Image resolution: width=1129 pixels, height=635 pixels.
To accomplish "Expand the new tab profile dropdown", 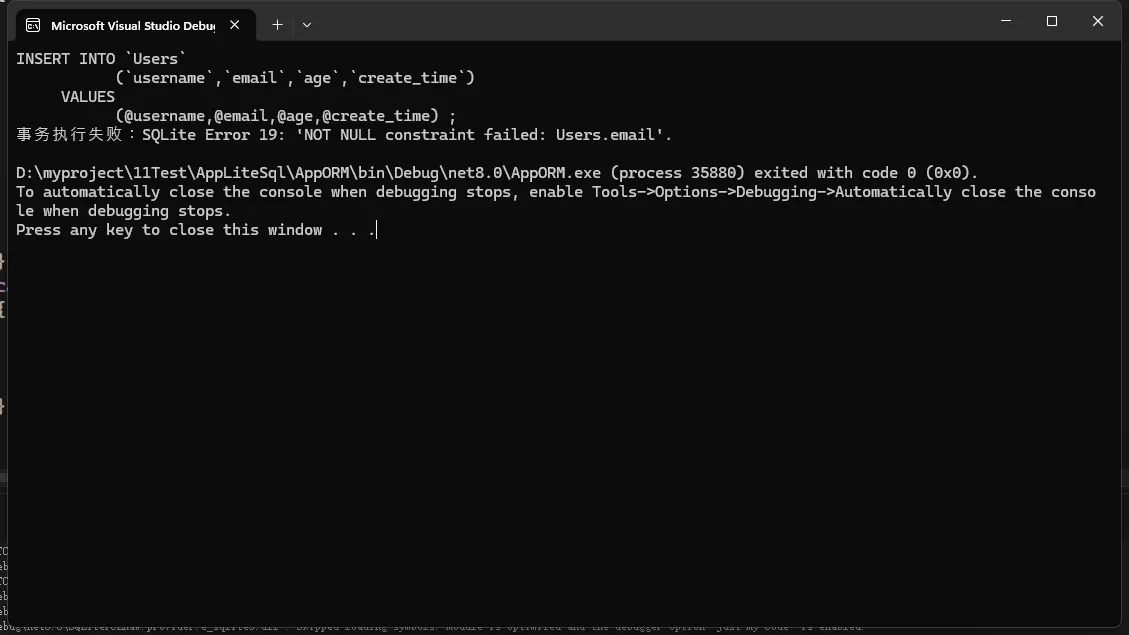I will [x=307, y=25].
